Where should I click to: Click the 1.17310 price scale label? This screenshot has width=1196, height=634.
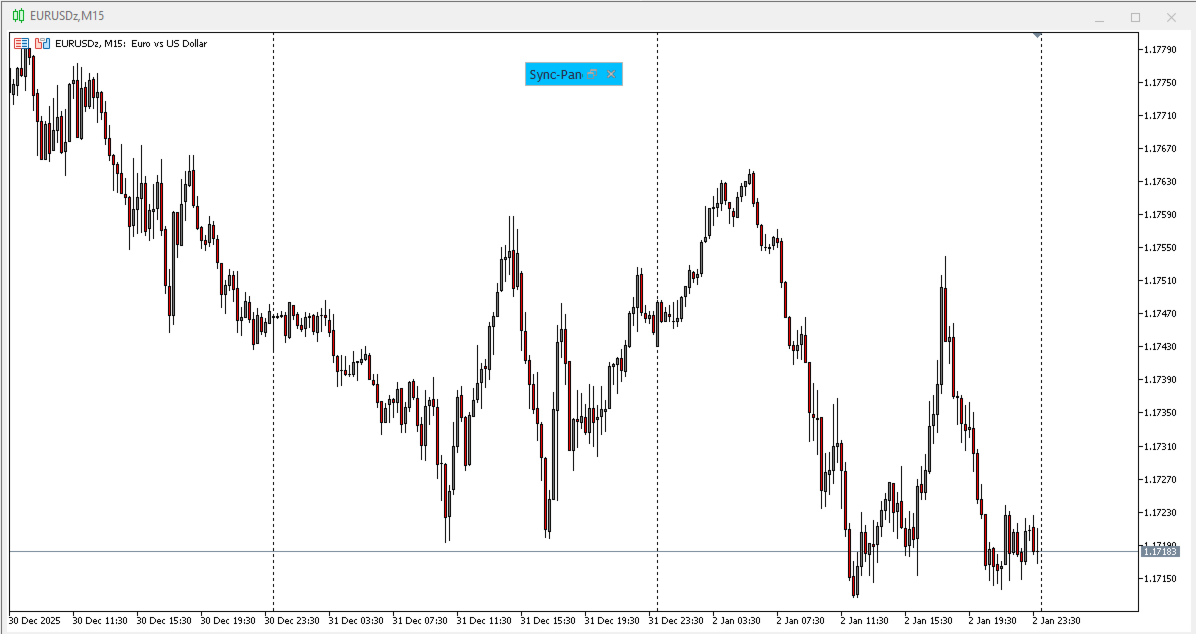coord(1160,446)
